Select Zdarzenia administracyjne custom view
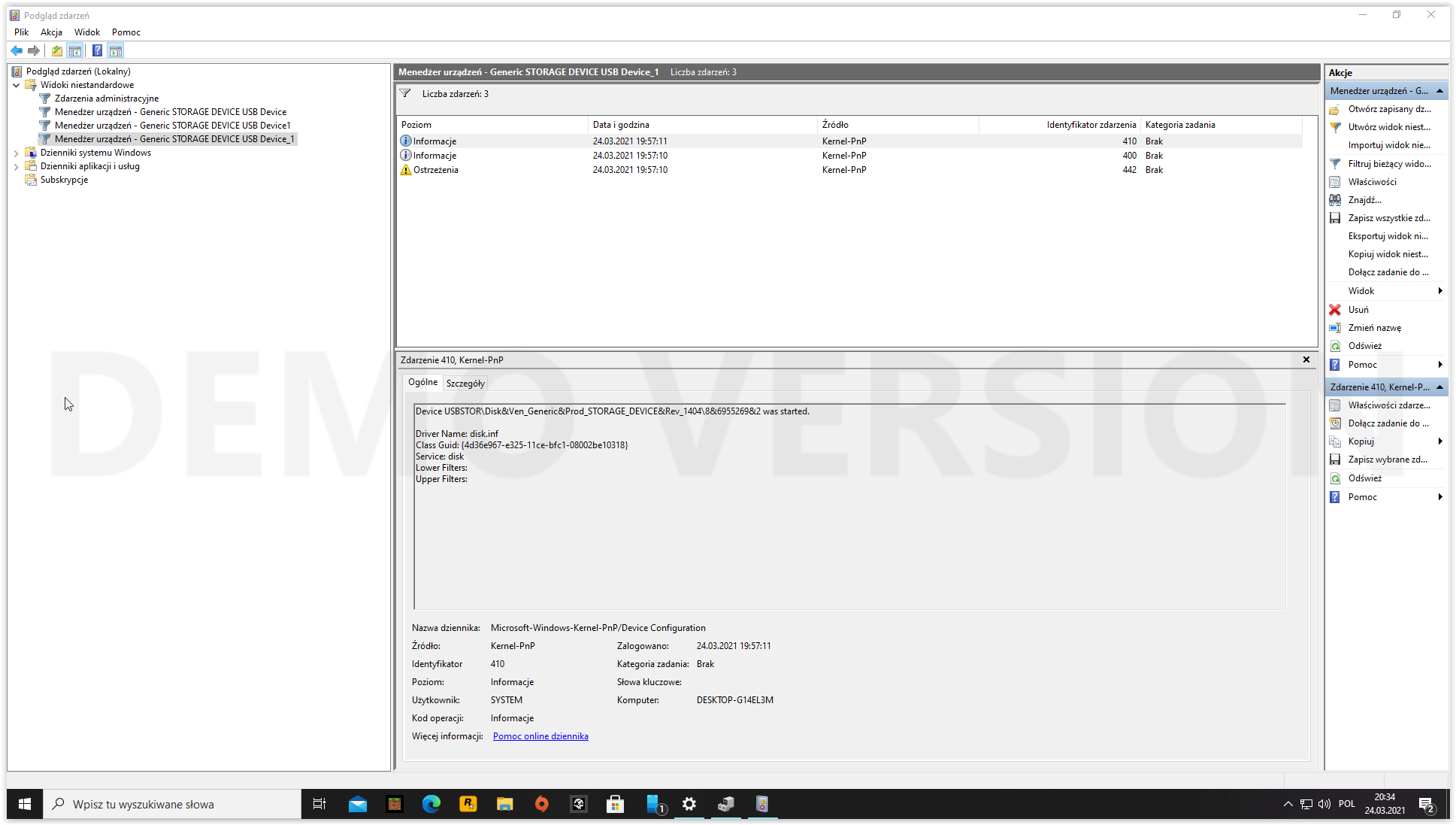 click(x=106, y=99)
